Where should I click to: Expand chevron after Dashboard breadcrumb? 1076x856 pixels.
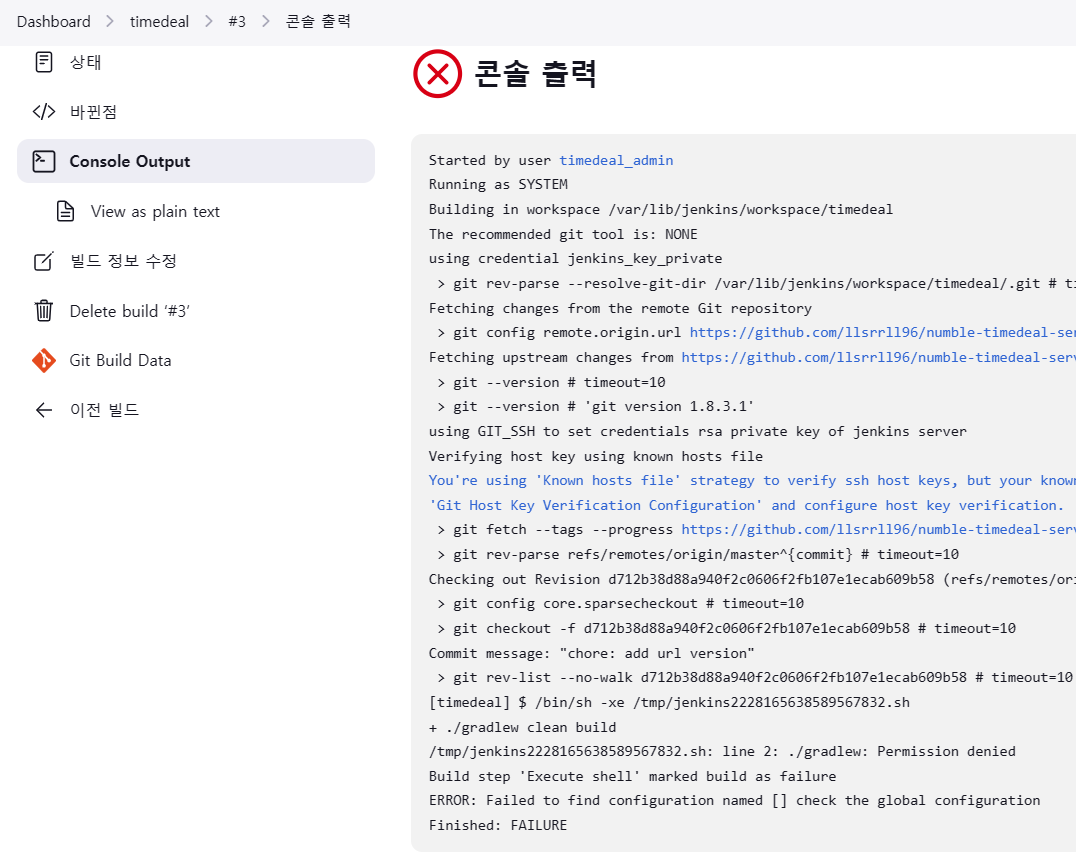[110, 21]
